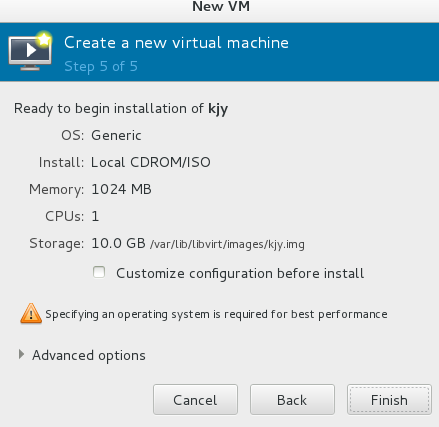Expand the Advanced options section

[x=21, y=355]
